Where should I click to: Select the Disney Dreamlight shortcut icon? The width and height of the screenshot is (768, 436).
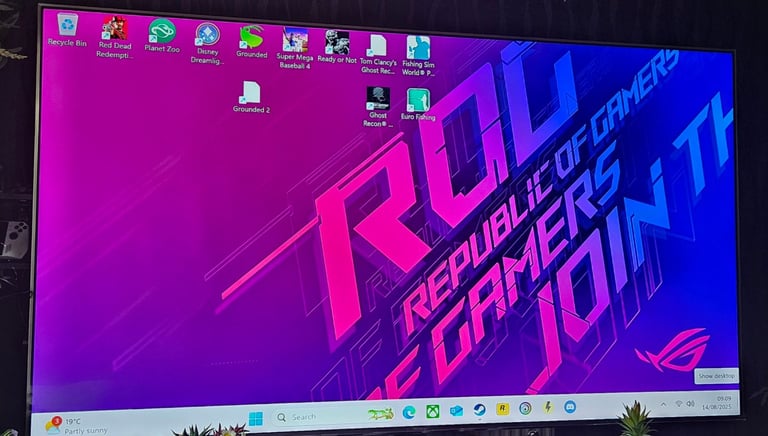208,43
